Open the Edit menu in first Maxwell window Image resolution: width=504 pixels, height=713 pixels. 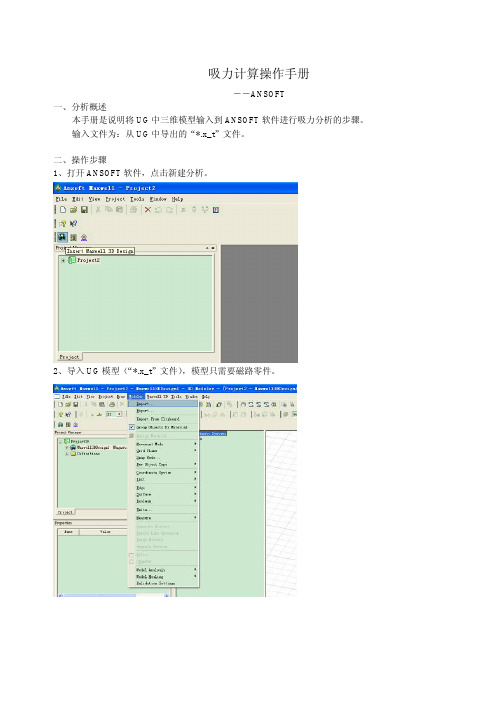pyautogui.click(x=78, y=199)
